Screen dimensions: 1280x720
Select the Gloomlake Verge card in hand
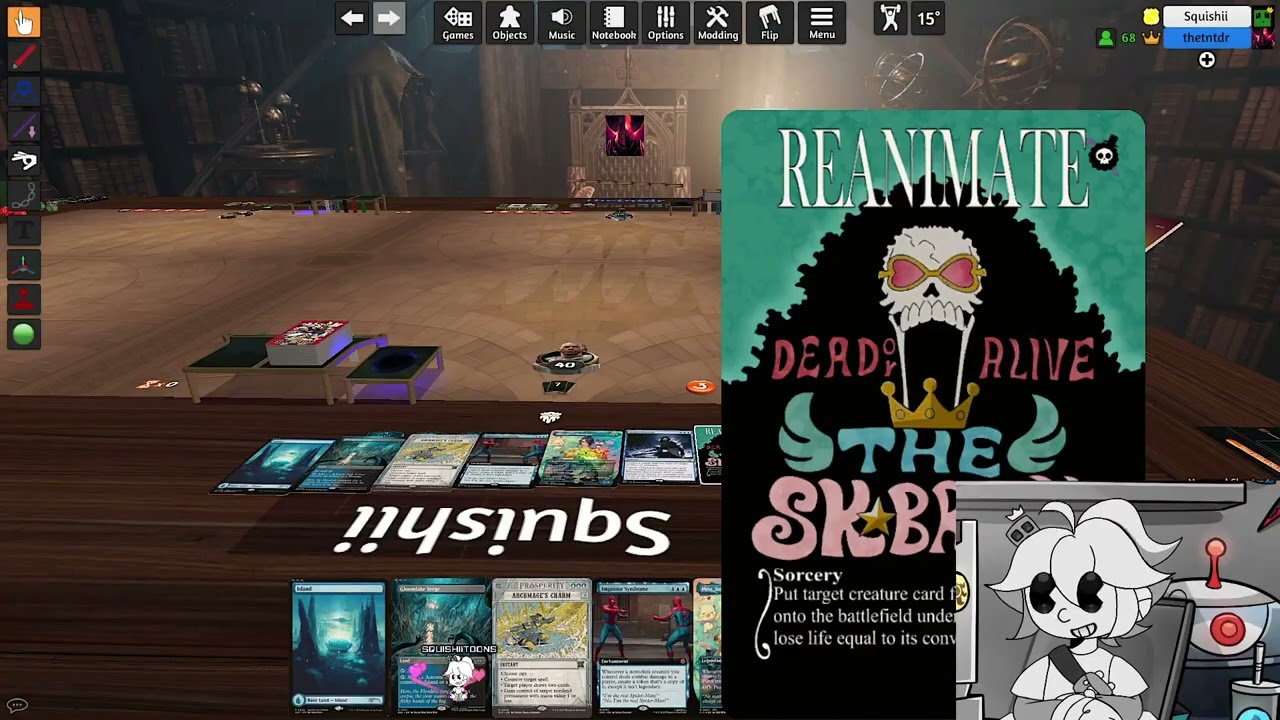[440, 645]
